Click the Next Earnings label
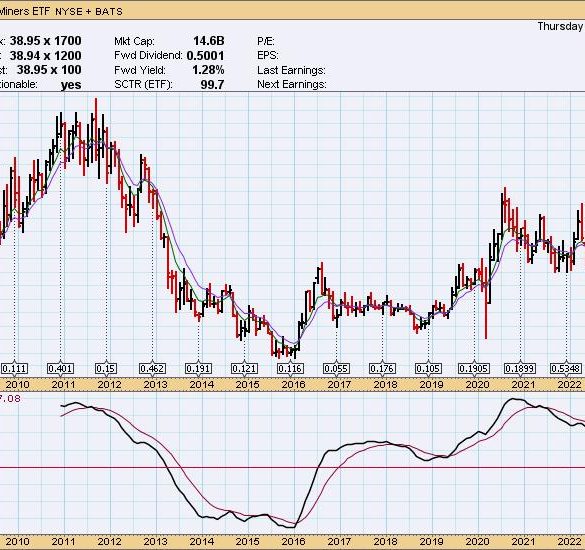585x550 pixels. pos(292,84)
